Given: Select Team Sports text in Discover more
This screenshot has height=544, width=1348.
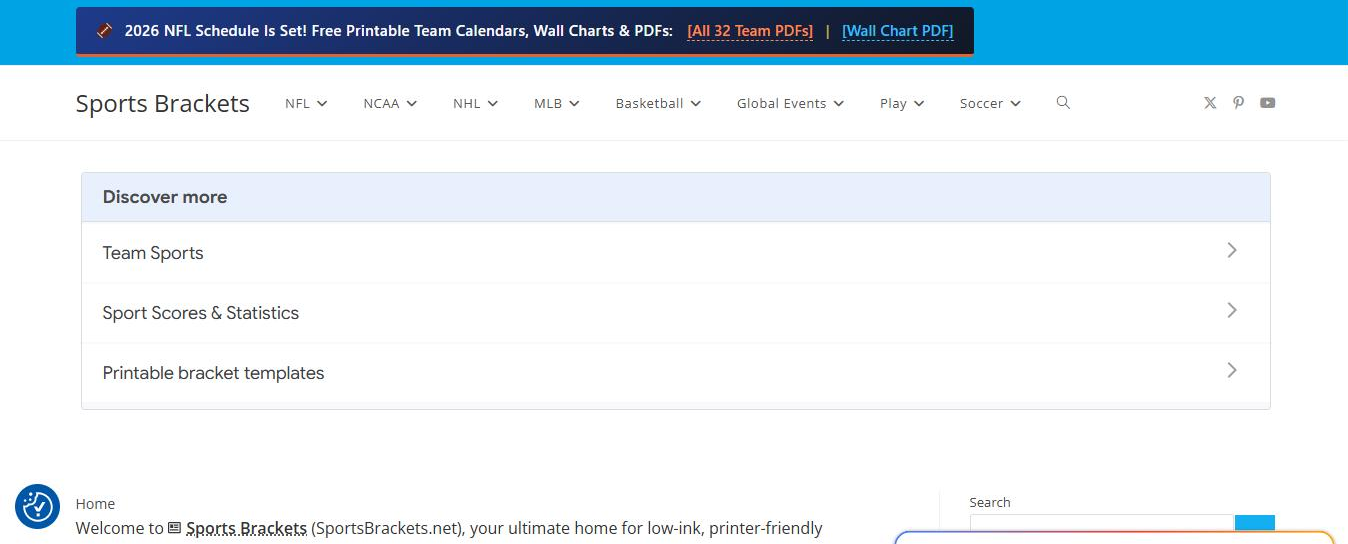Looking at the screenshot, I should (153, 253).
